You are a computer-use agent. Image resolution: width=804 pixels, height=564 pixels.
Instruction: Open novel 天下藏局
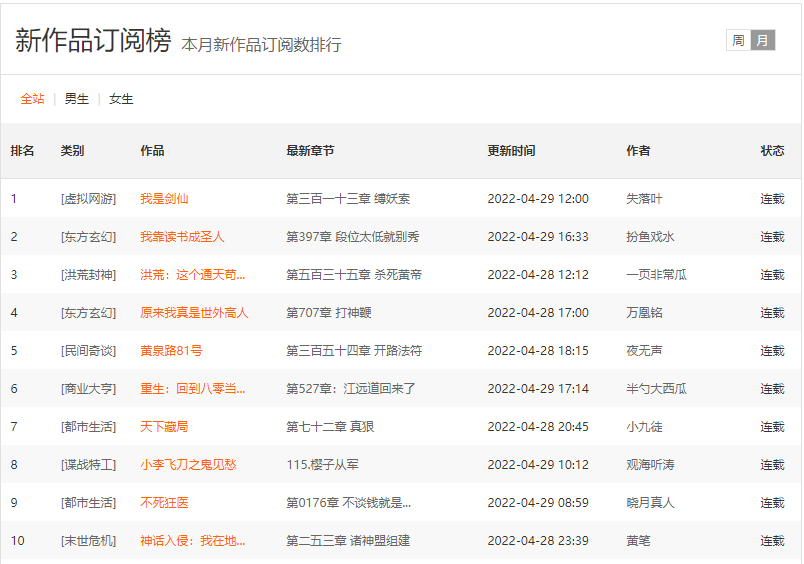click(164, 426)
